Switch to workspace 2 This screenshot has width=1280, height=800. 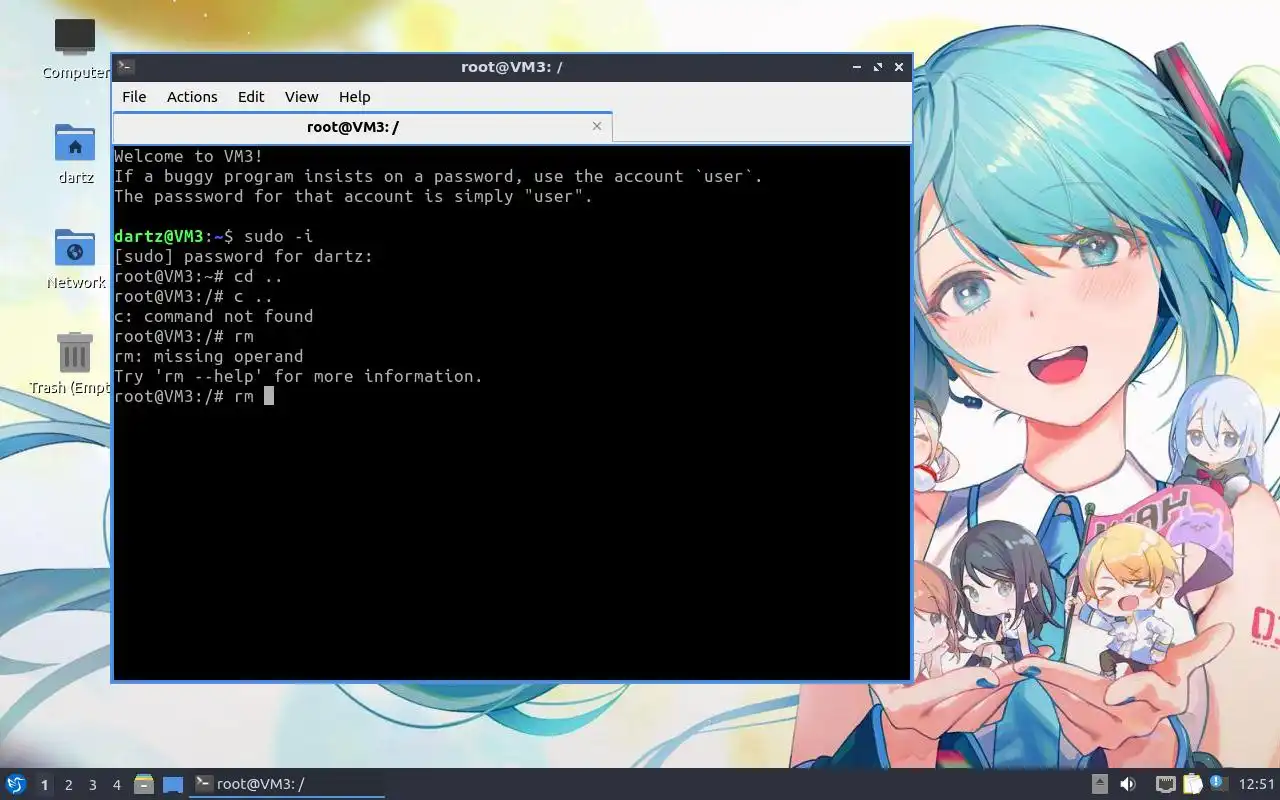pos(69,785)
